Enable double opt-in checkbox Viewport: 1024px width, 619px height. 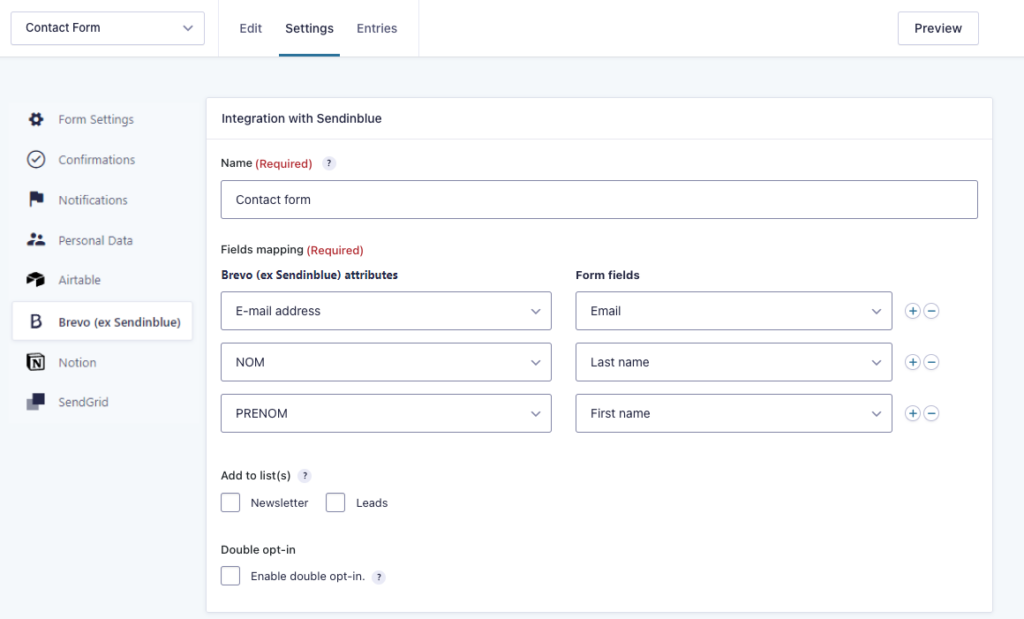coord(231,576)
